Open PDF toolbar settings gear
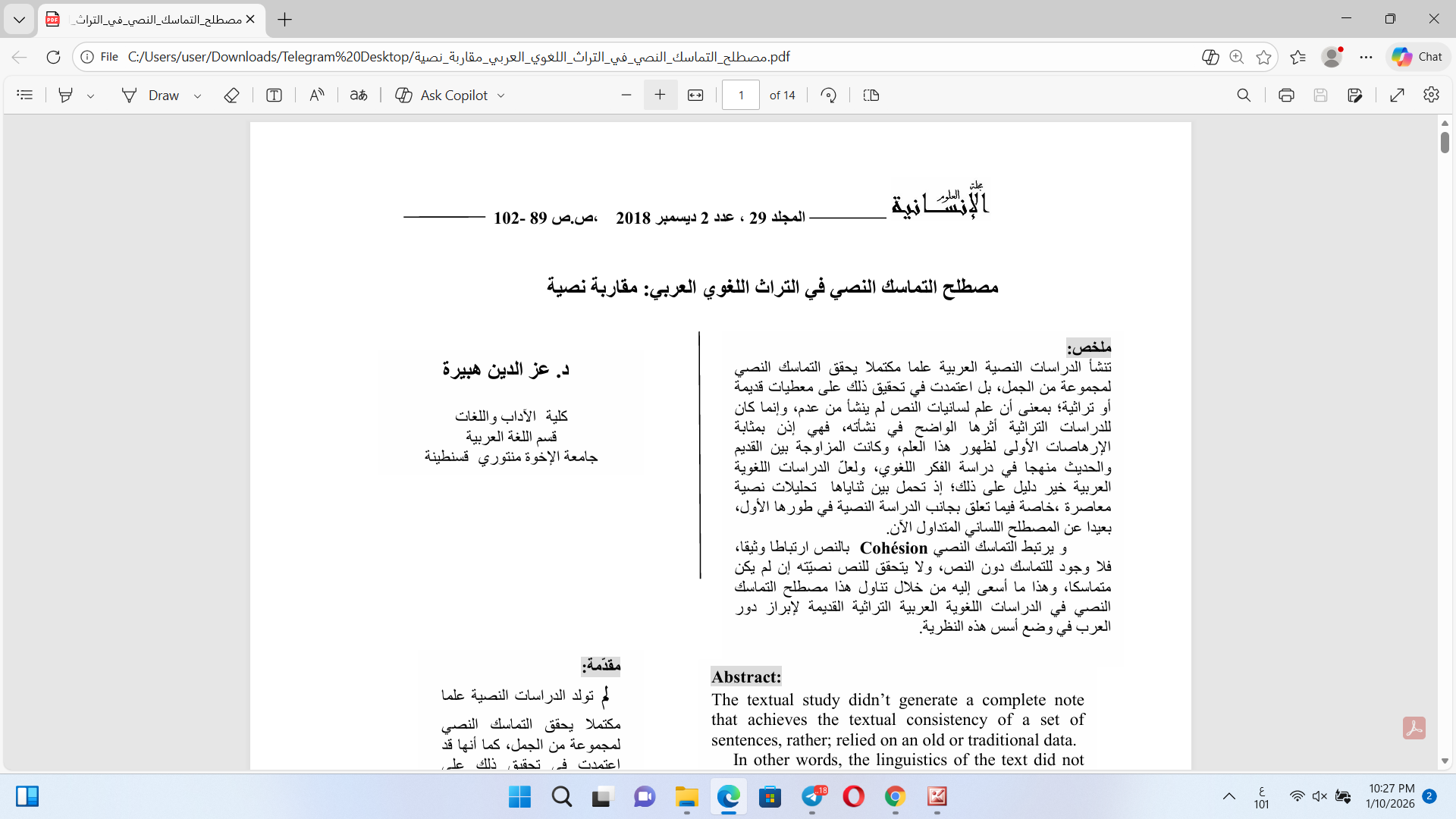The image size is (1456, 819). click(1431, 95)
